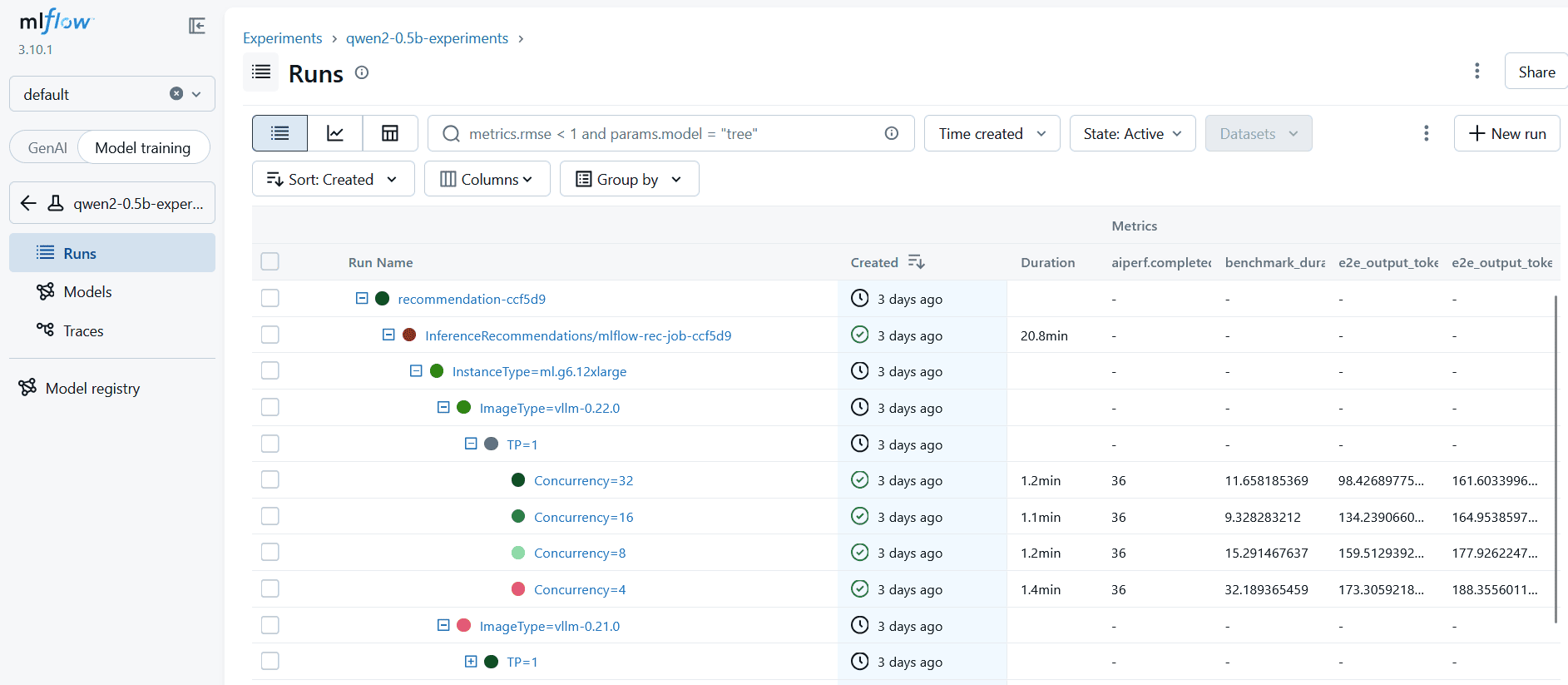
Task: Click the Model registry icon in sidebar
Action: tap(27, 388)
